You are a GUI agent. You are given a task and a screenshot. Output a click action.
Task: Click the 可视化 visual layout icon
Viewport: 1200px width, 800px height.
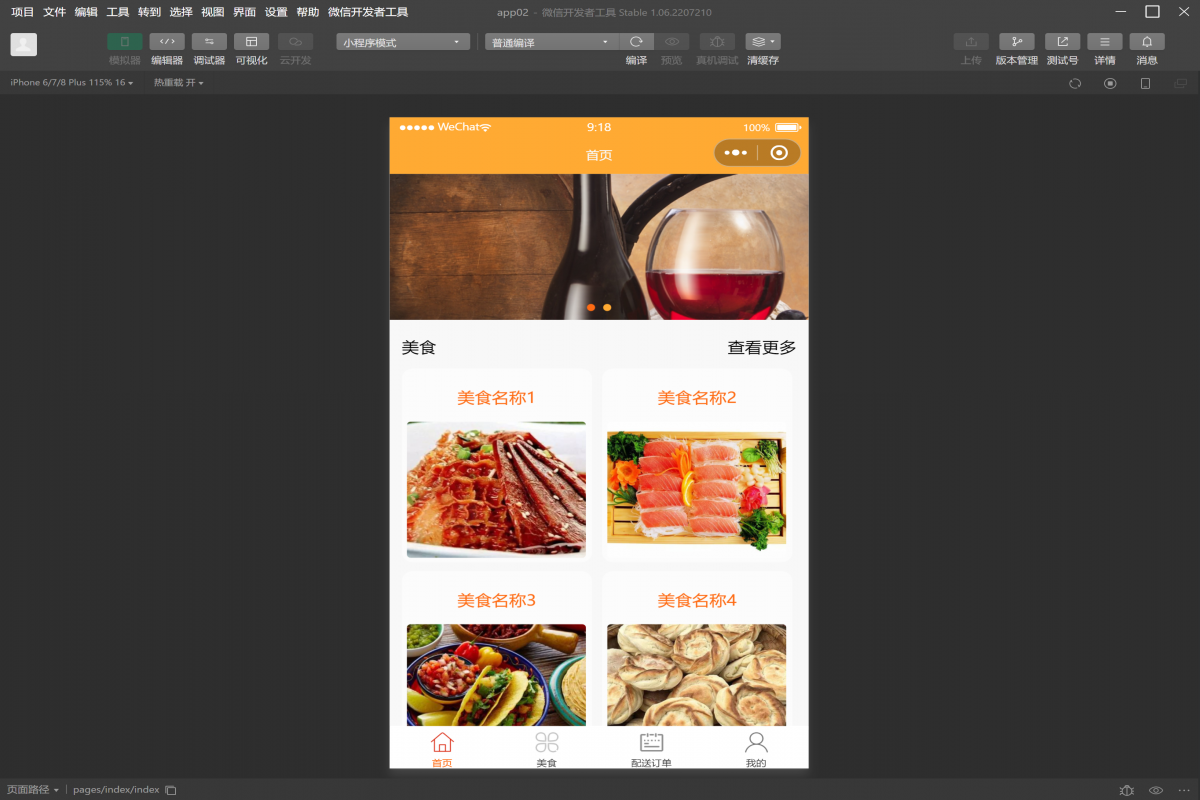point(251,42)
